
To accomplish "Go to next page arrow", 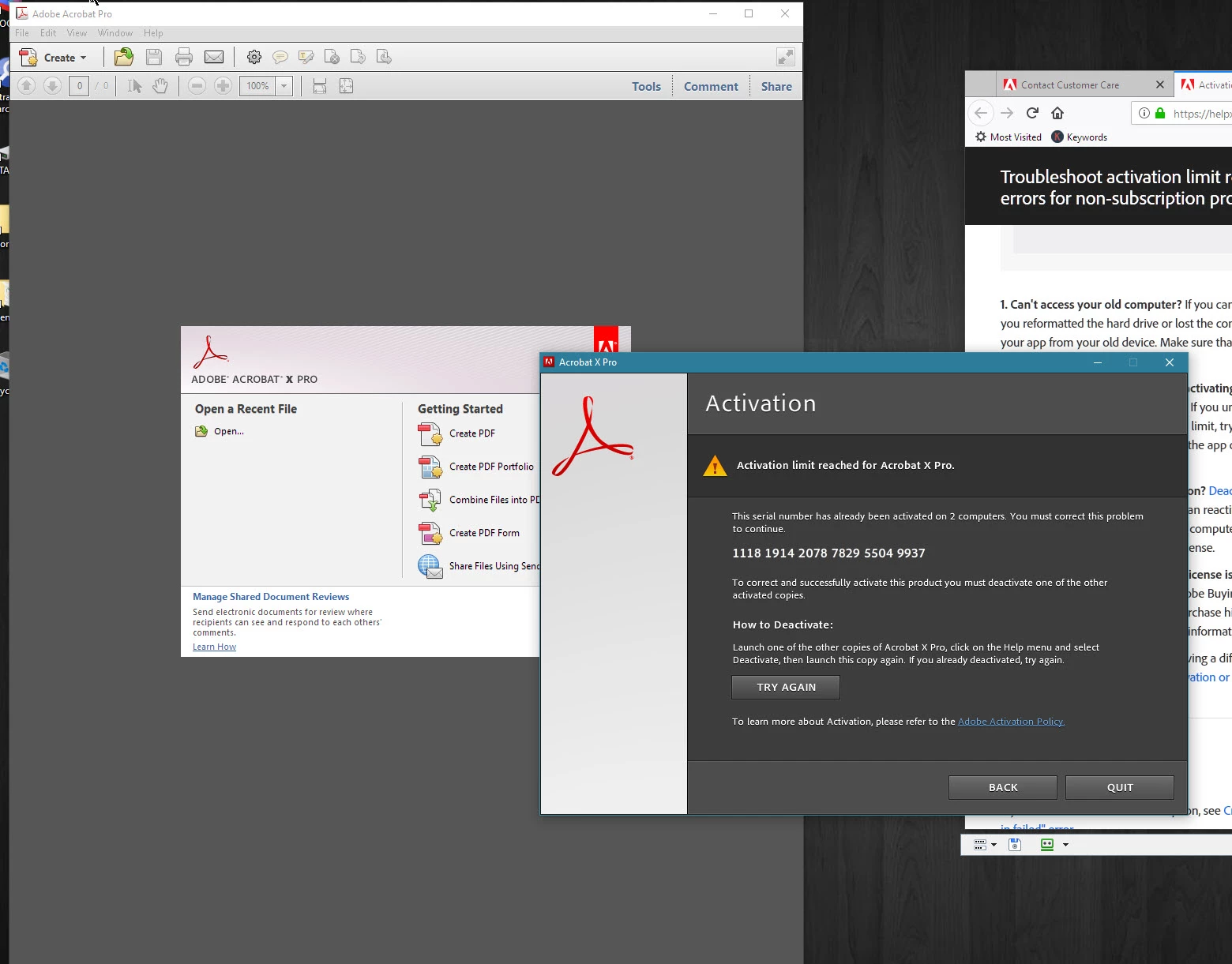I will click(52, 85).
